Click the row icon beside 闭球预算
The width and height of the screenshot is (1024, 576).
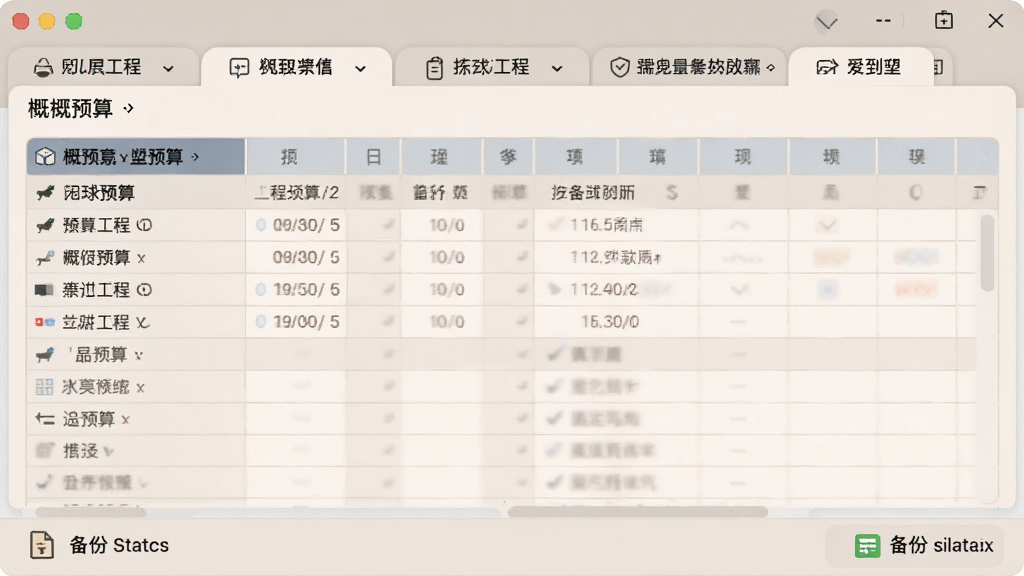tap(45, 193)
